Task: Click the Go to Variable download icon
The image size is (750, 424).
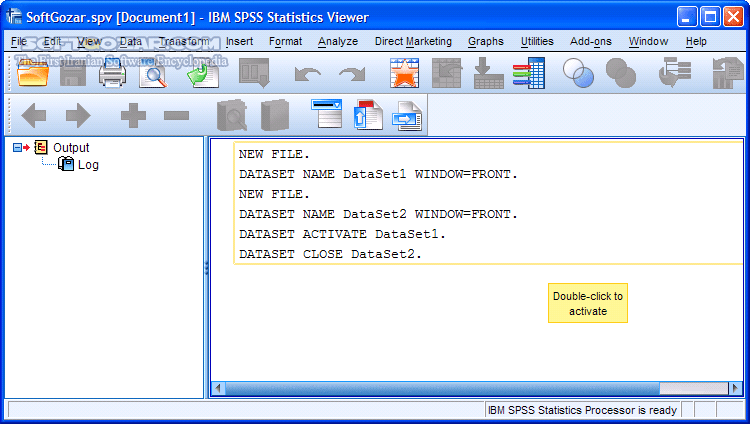Action: click(x=488, y=73)
